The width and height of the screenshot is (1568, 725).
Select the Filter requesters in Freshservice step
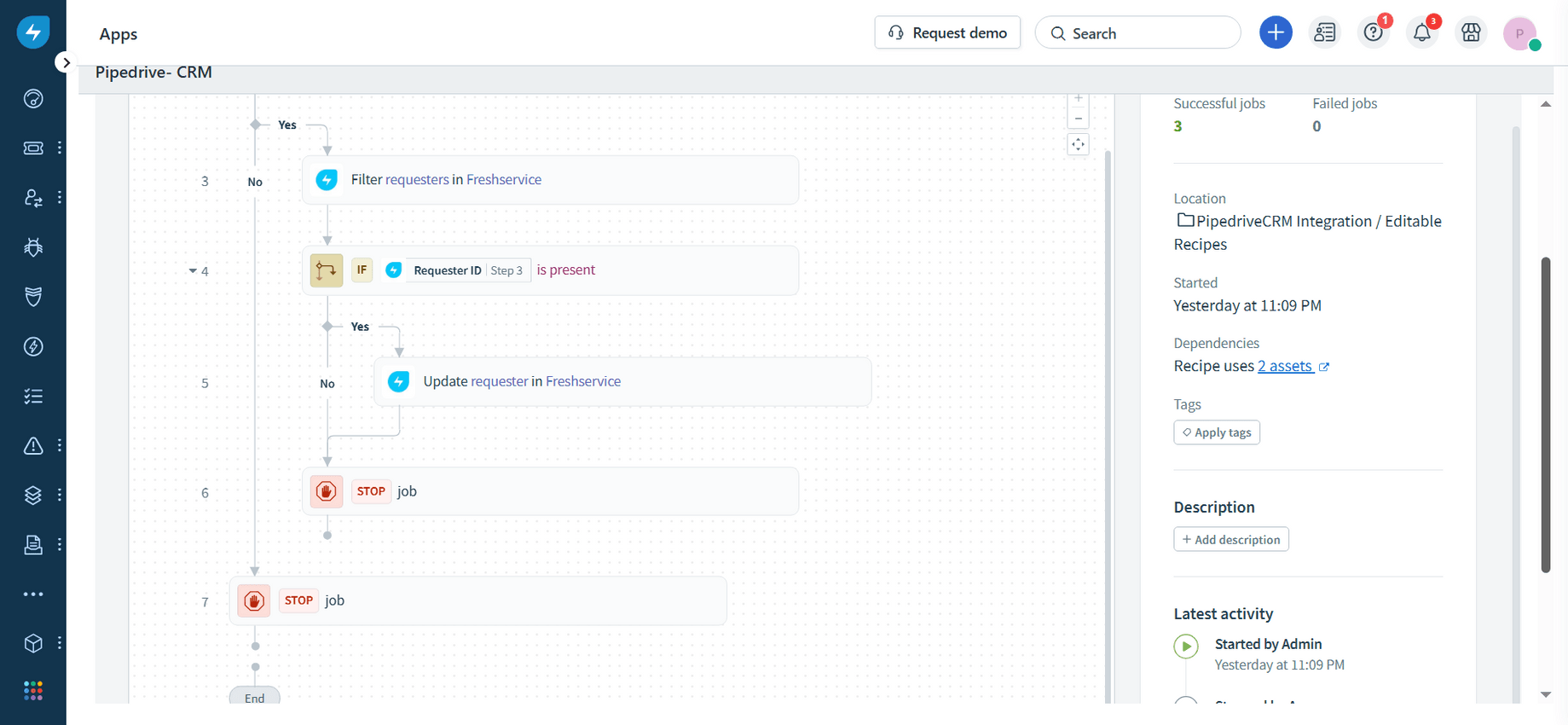(550, 180)
